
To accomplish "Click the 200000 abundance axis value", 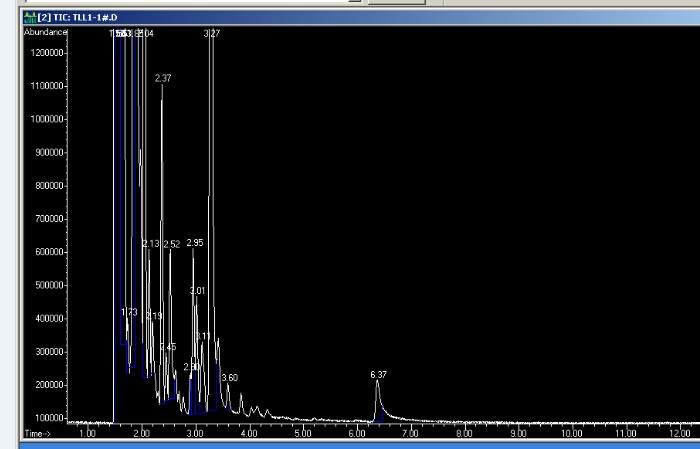I will [x=49, y=385].
